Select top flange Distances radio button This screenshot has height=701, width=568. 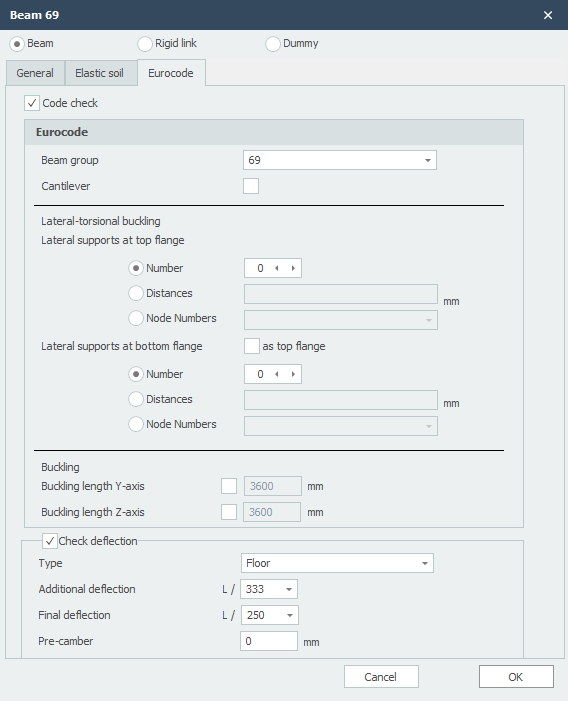tap(136, 293)
